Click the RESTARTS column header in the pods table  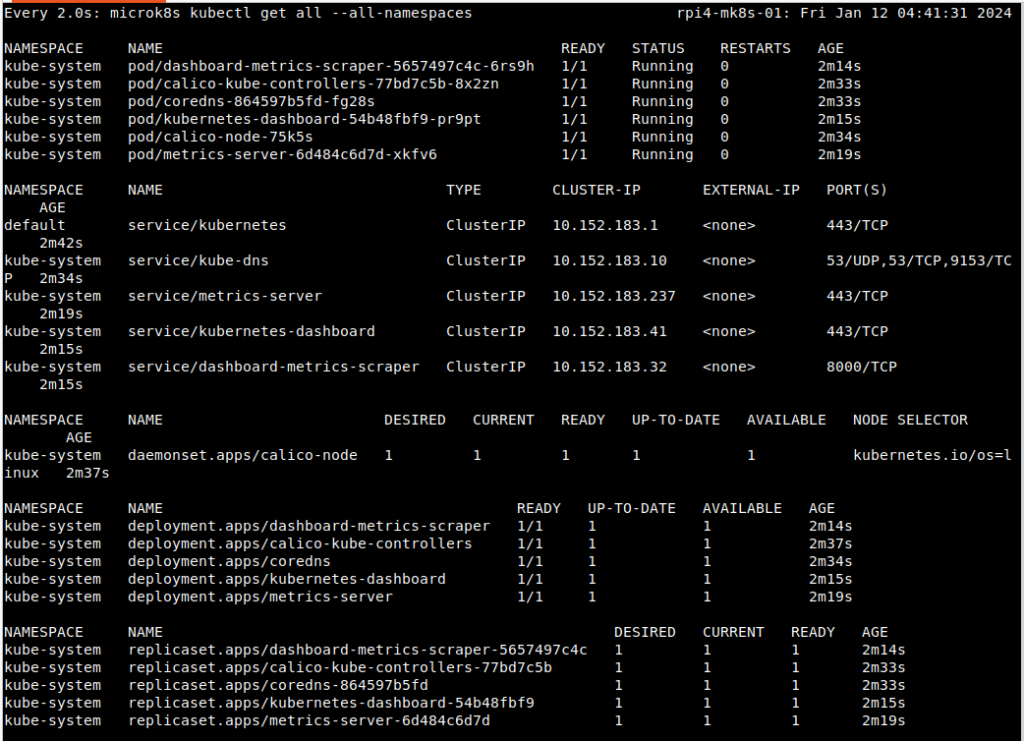tap(755, 49)
